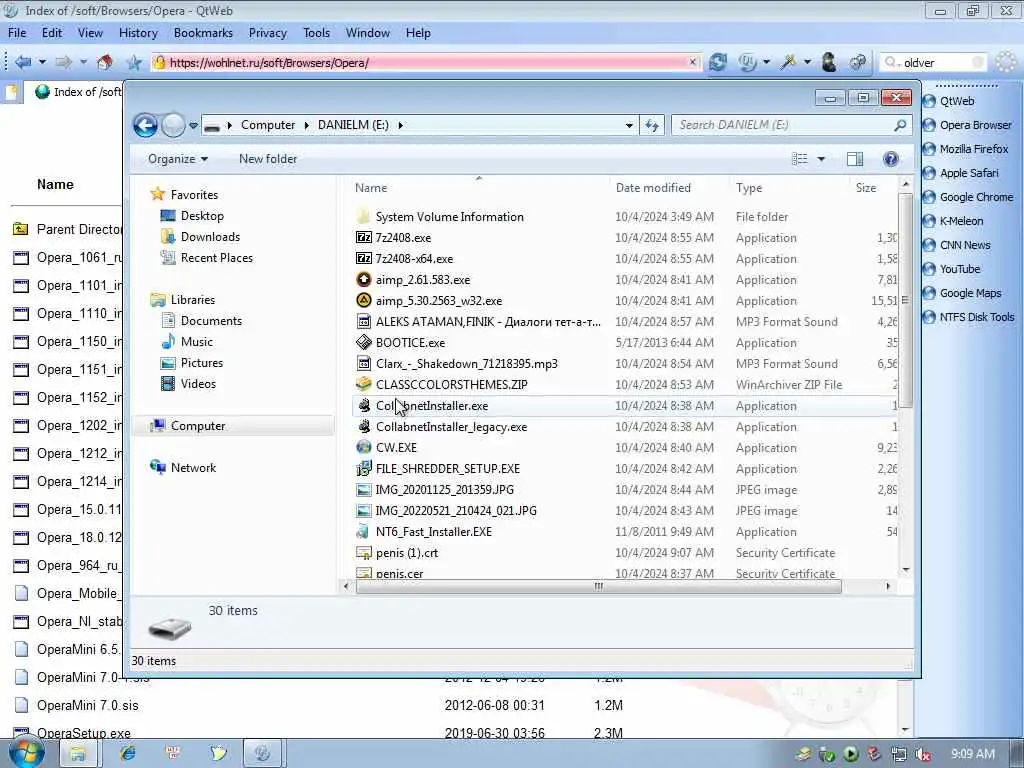Image resolution: width=1024 pixels, height=768 pixels.
Task: Open the History menu
Action: point(138,33)
